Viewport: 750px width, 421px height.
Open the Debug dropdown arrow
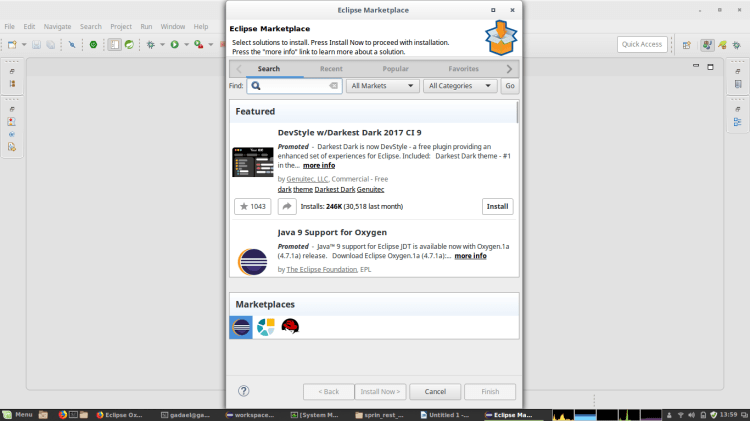point(162,44)
